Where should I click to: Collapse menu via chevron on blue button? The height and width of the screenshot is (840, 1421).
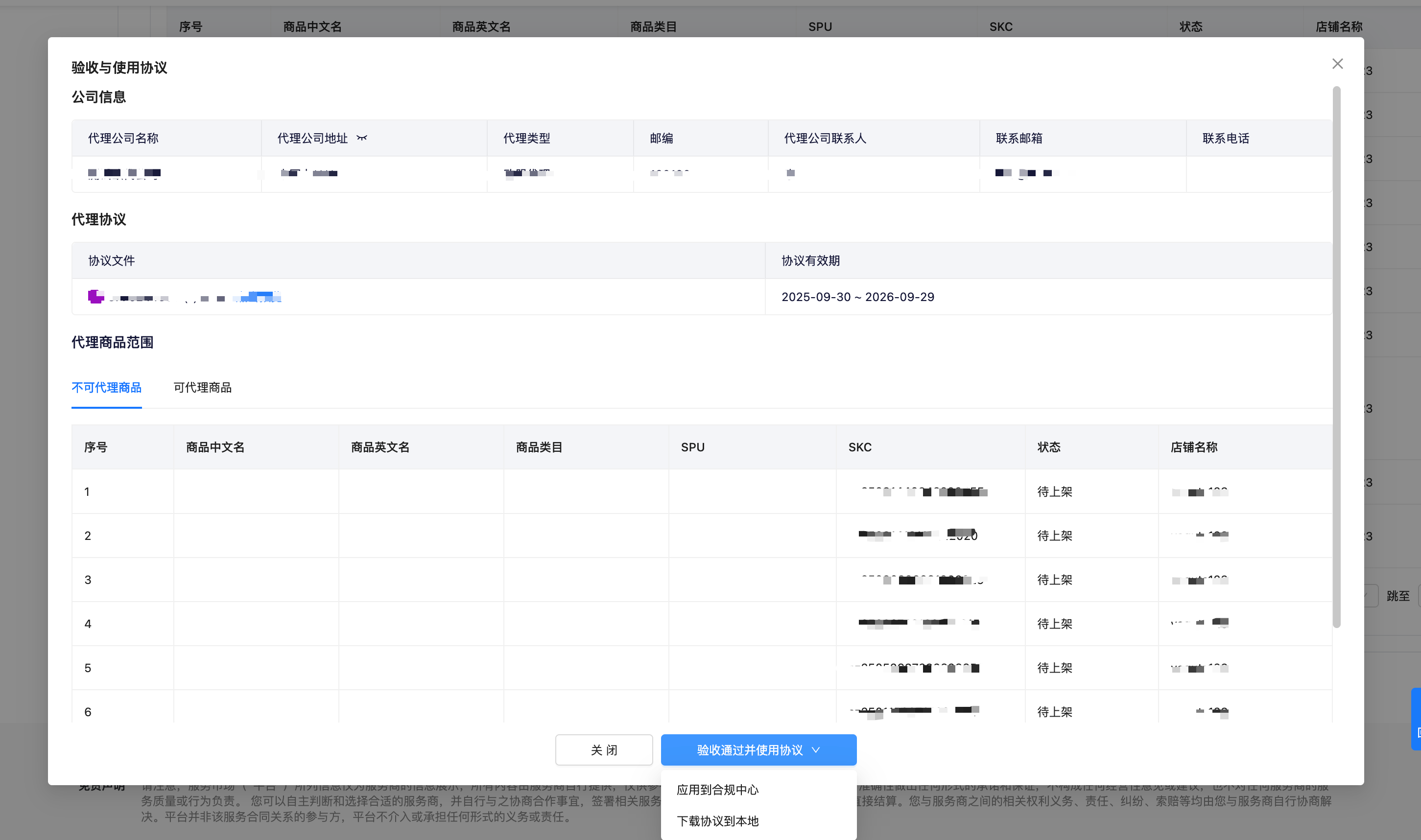[x=816, y=750]
